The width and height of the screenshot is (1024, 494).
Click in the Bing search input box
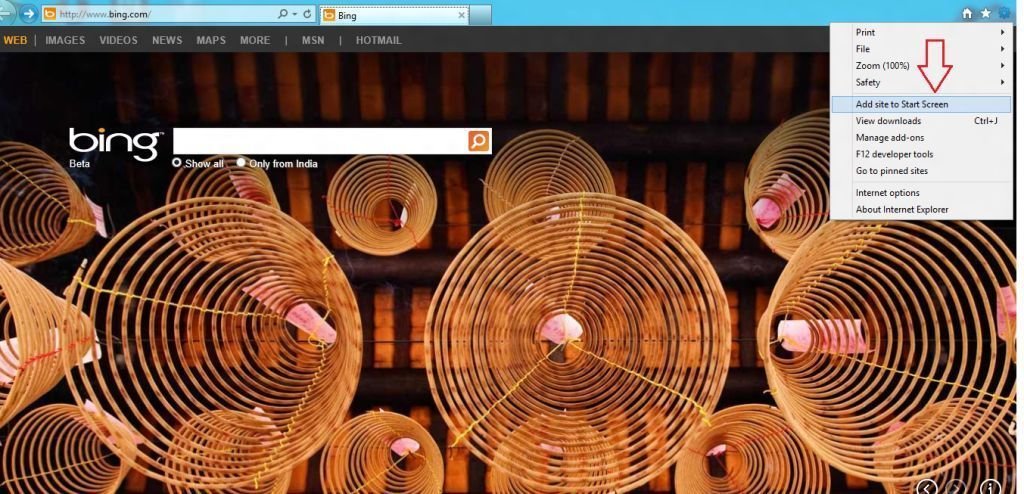pyautogui.click(x=320, y=140)
